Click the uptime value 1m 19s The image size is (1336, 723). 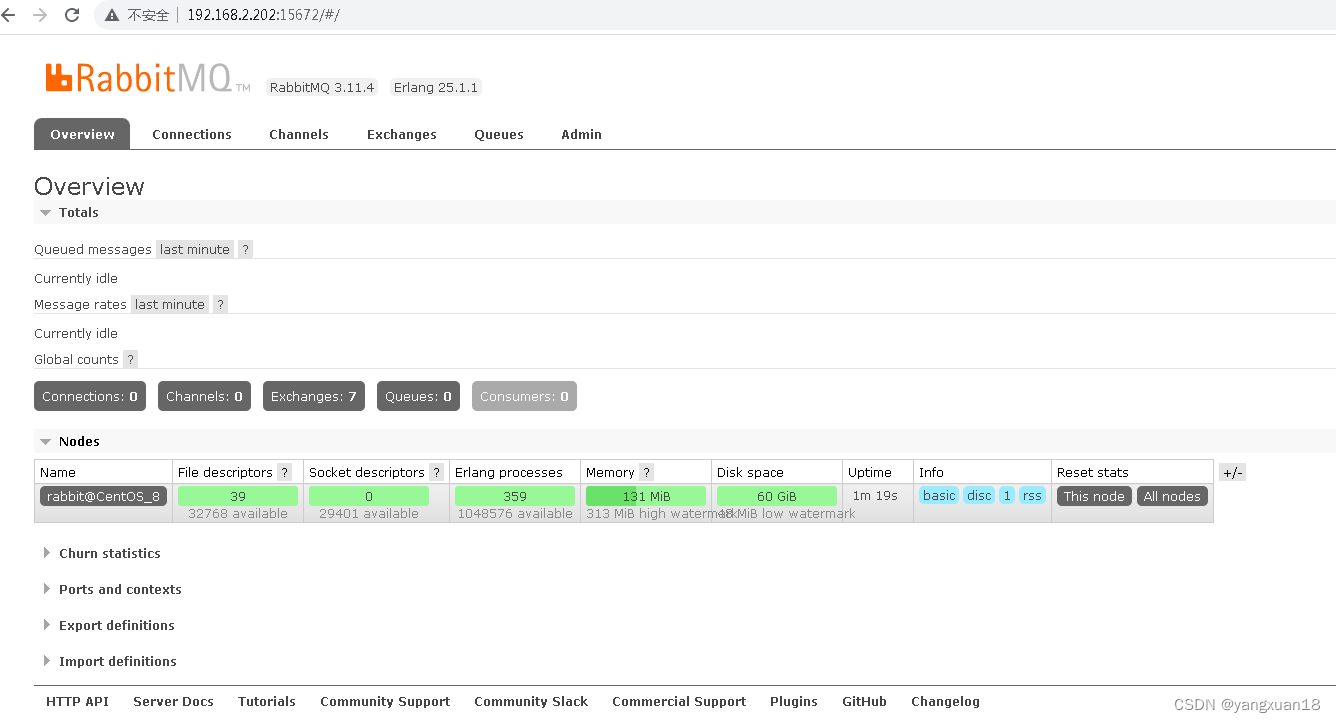pyautogui.click(x=874, y=496)
